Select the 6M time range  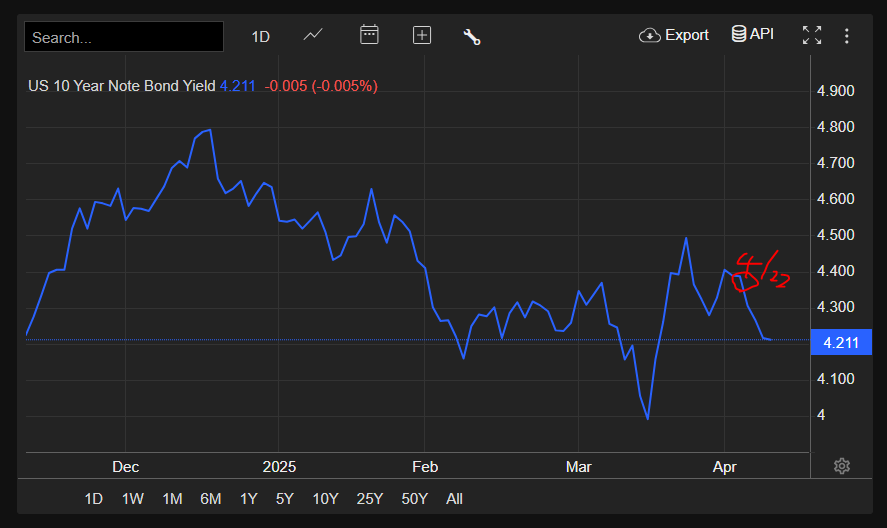click(x=210, y=499)
